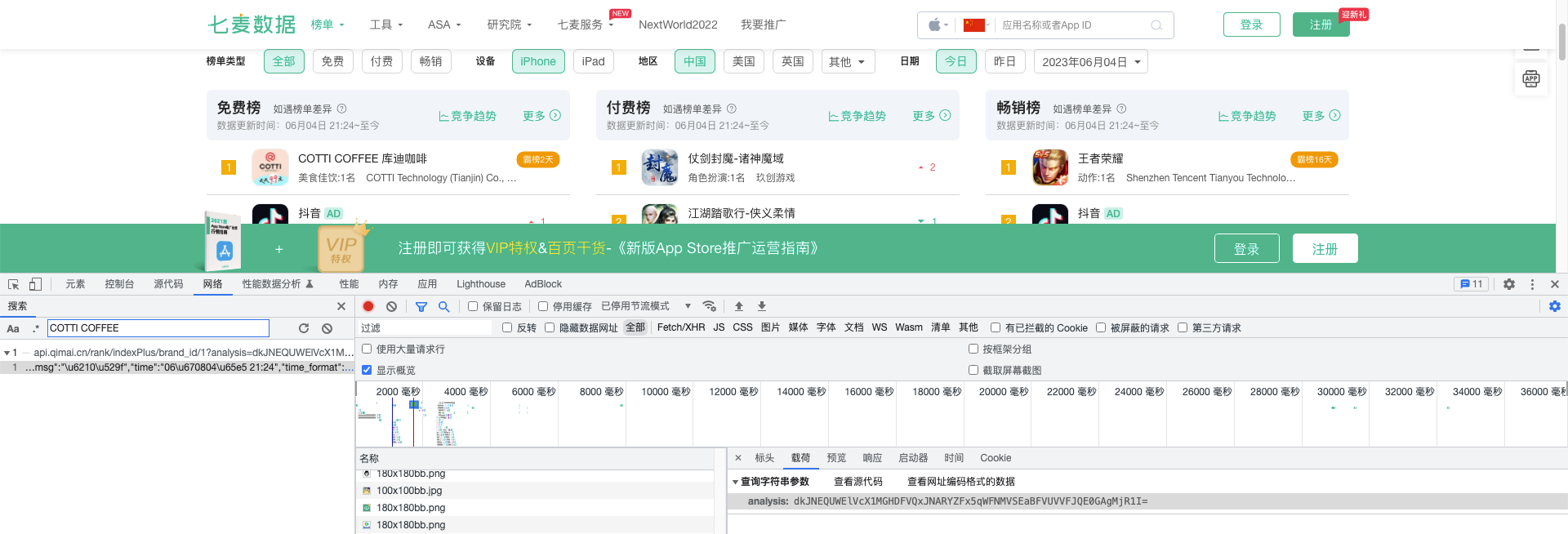1568x534 pixels.
Task: Import HAR file with upload arrow
Action: tap(739, 306)
